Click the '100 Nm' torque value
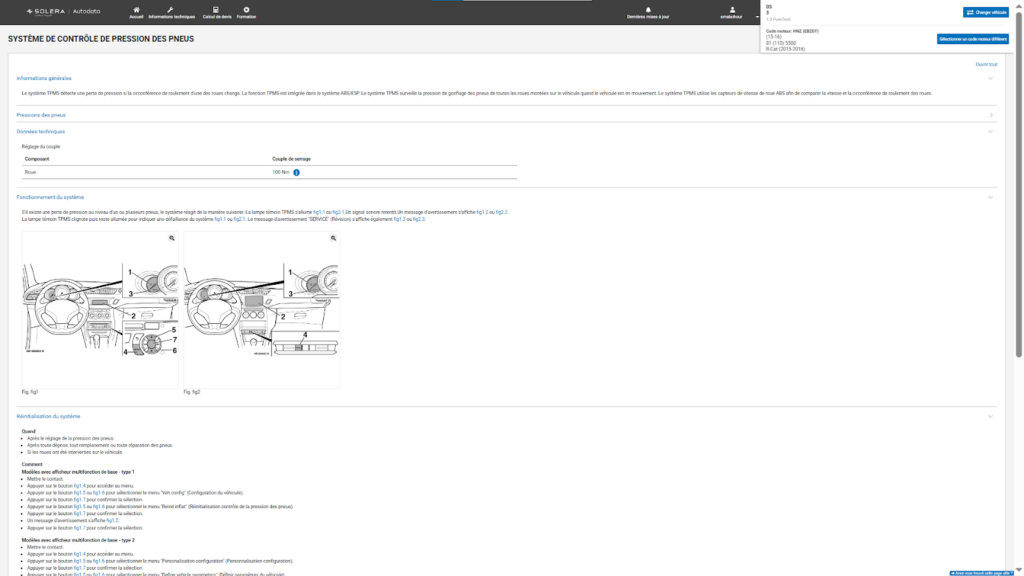 pos(281,172)
